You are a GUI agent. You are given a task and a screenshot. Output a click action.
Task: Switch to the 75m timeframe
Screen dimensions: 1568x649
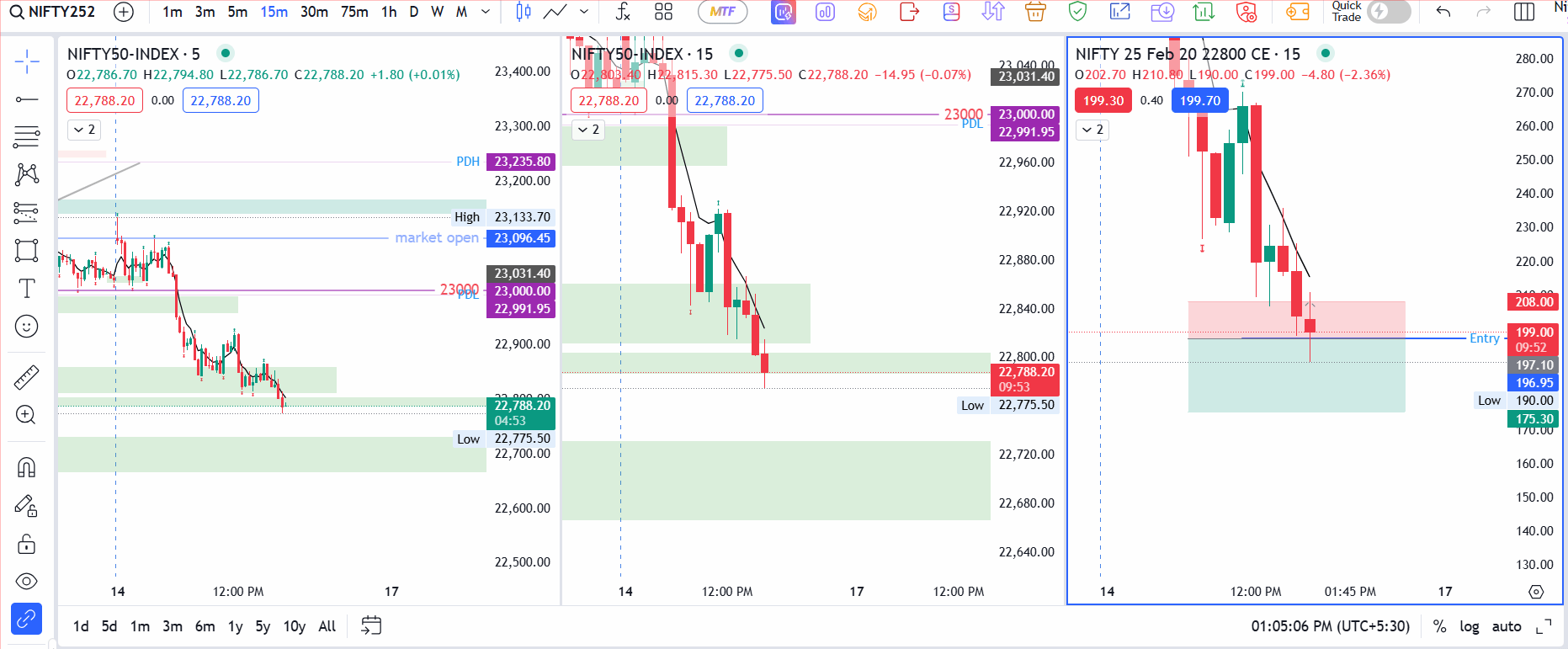pyautogui.click(x=354, y=12)
